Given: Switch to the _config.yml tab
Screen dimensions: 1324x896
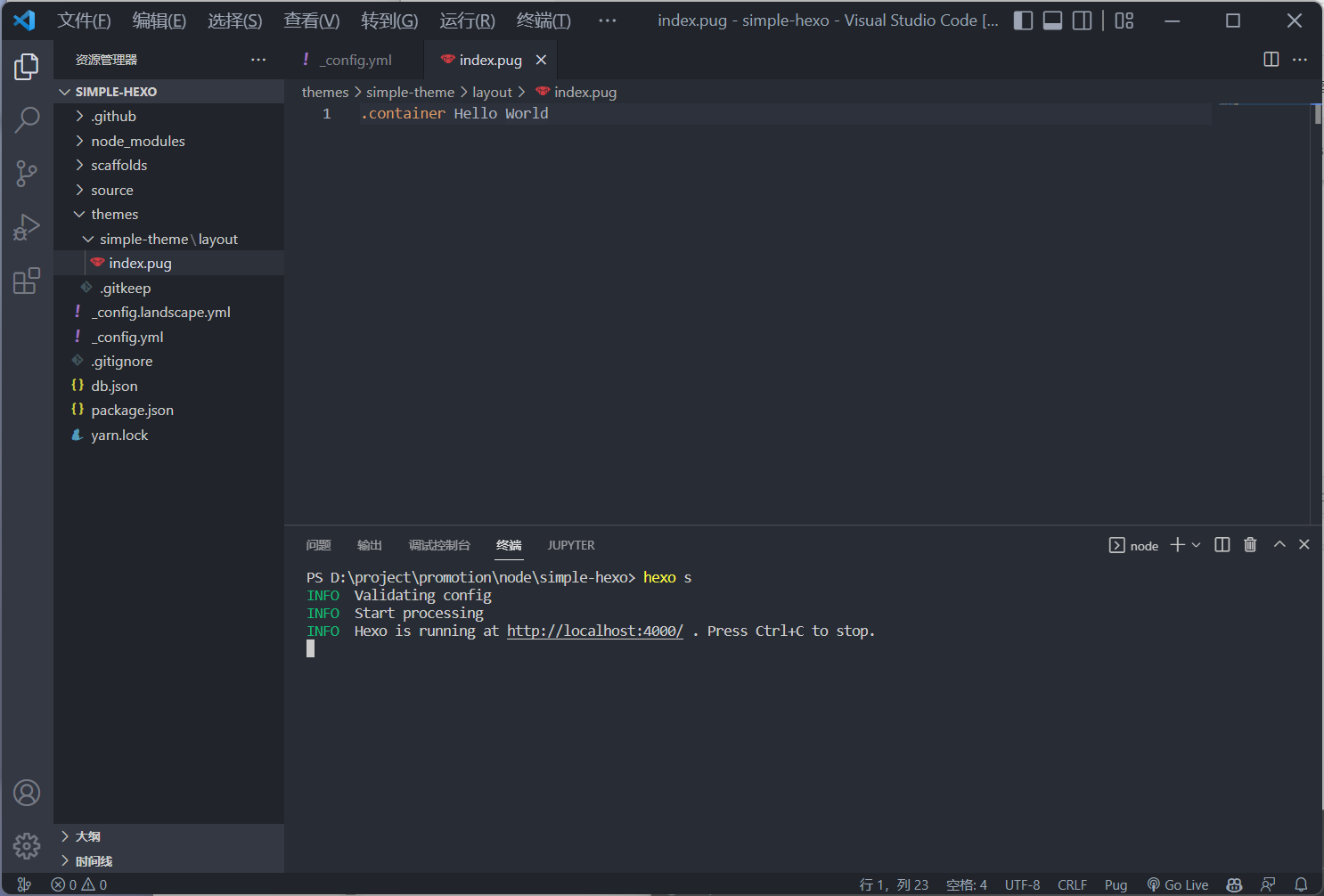Looking at the screenshot, I should click(356, 60).
